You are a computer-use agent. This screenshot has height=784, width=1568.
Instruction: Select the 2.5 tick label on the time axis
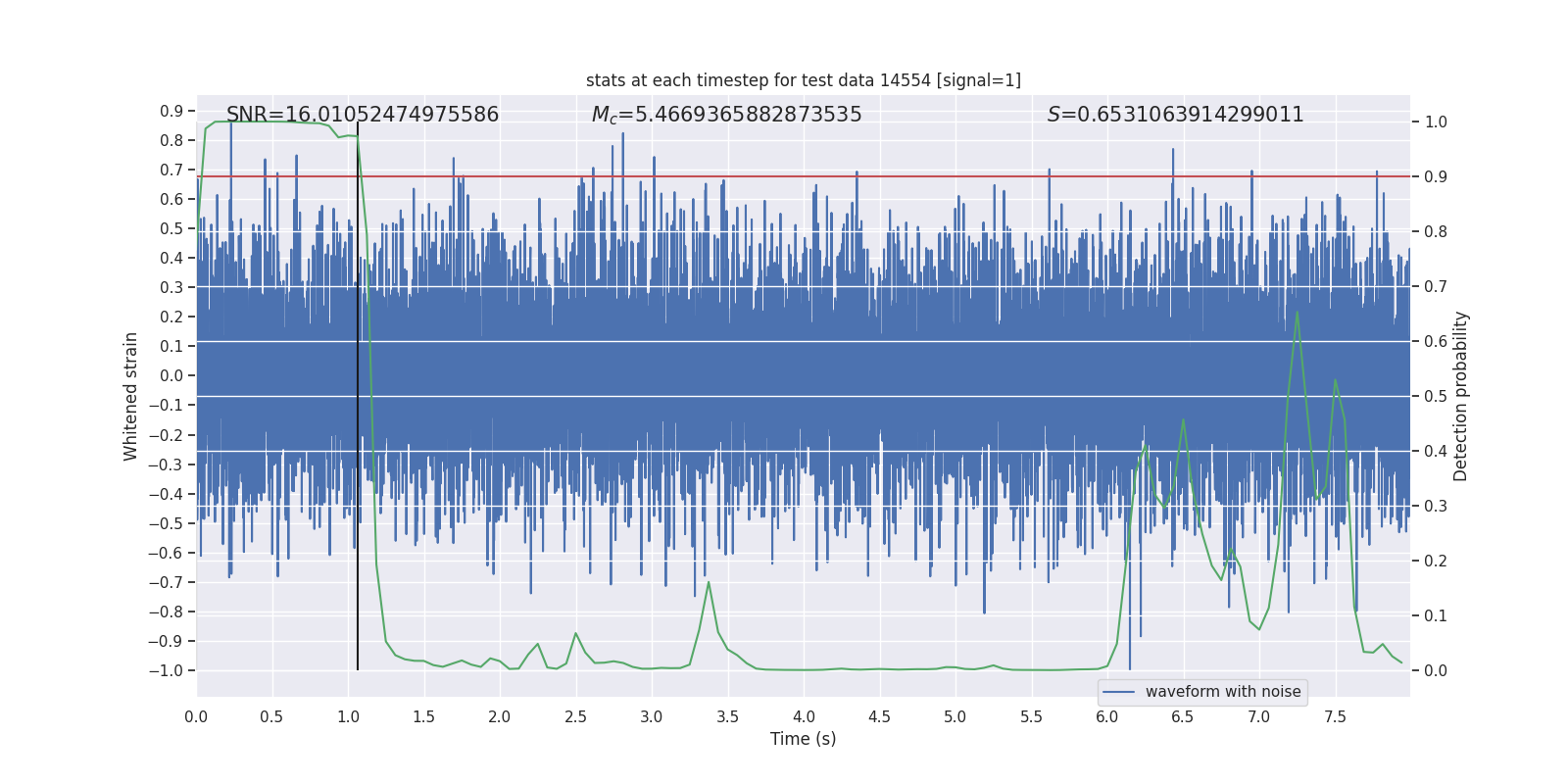[576, 716]
